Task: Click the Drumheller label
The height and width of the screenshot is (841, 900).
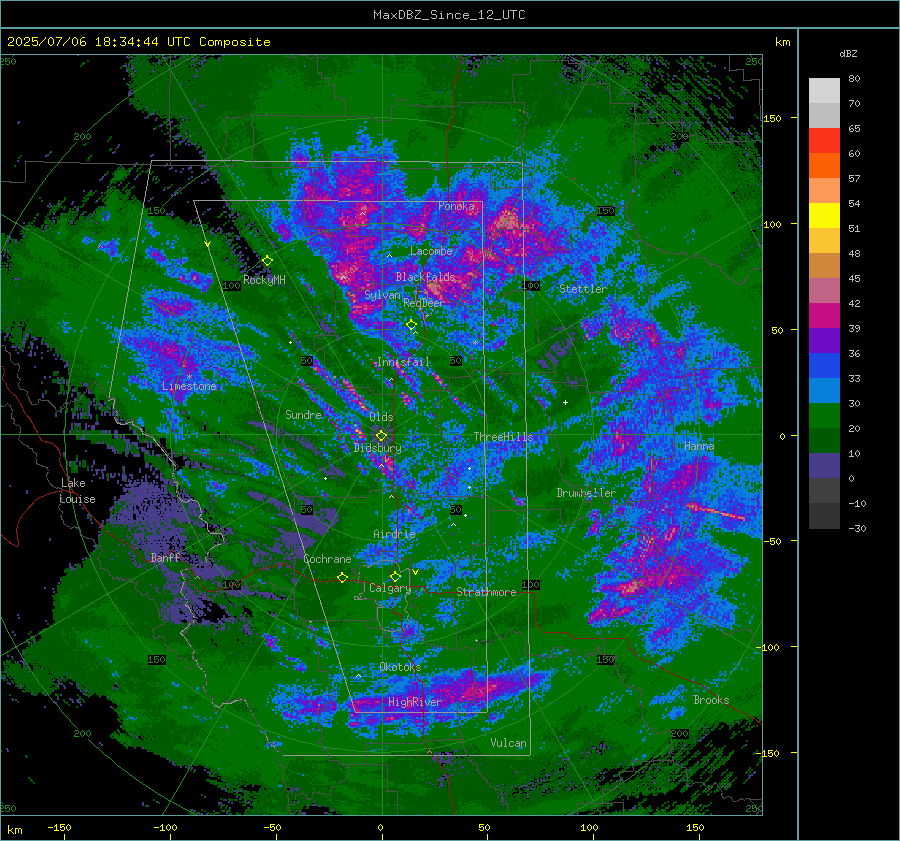Action: pyautogui.click(x=586, y=493)
